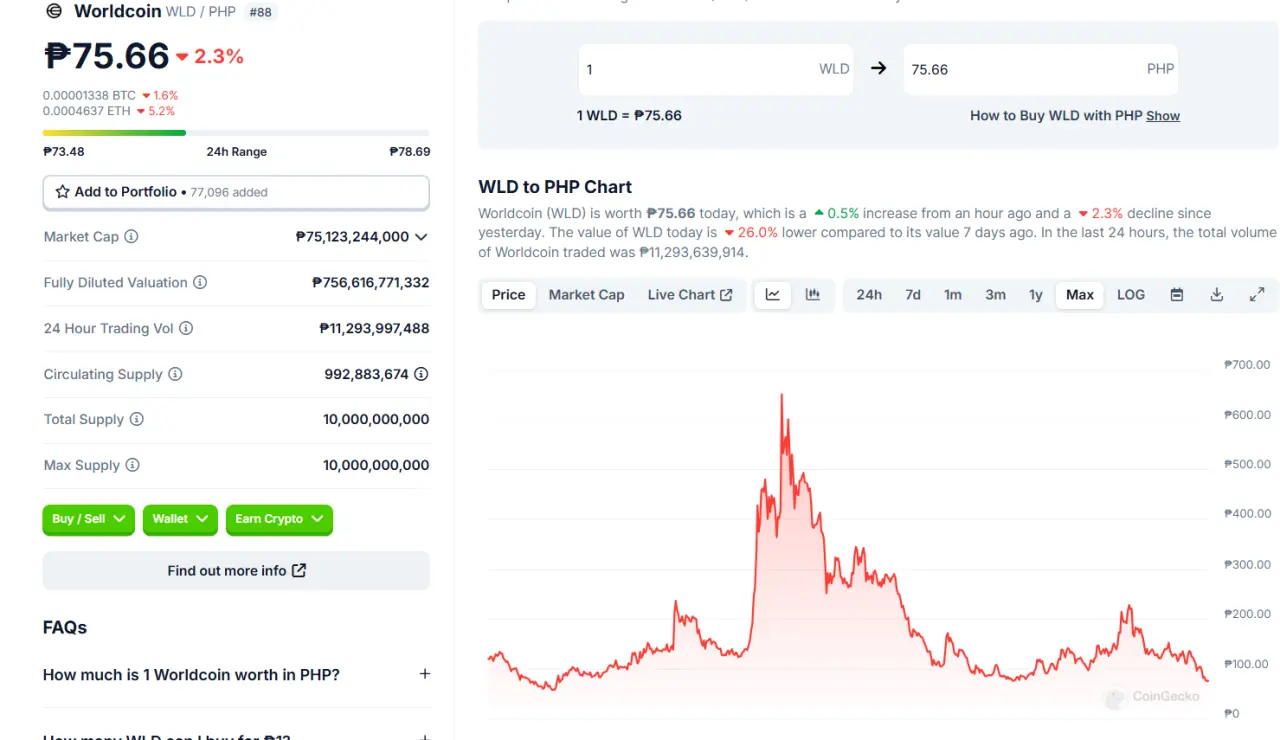
Task: Expand the chart to fullscreen
Action: tap(1257, 295)
